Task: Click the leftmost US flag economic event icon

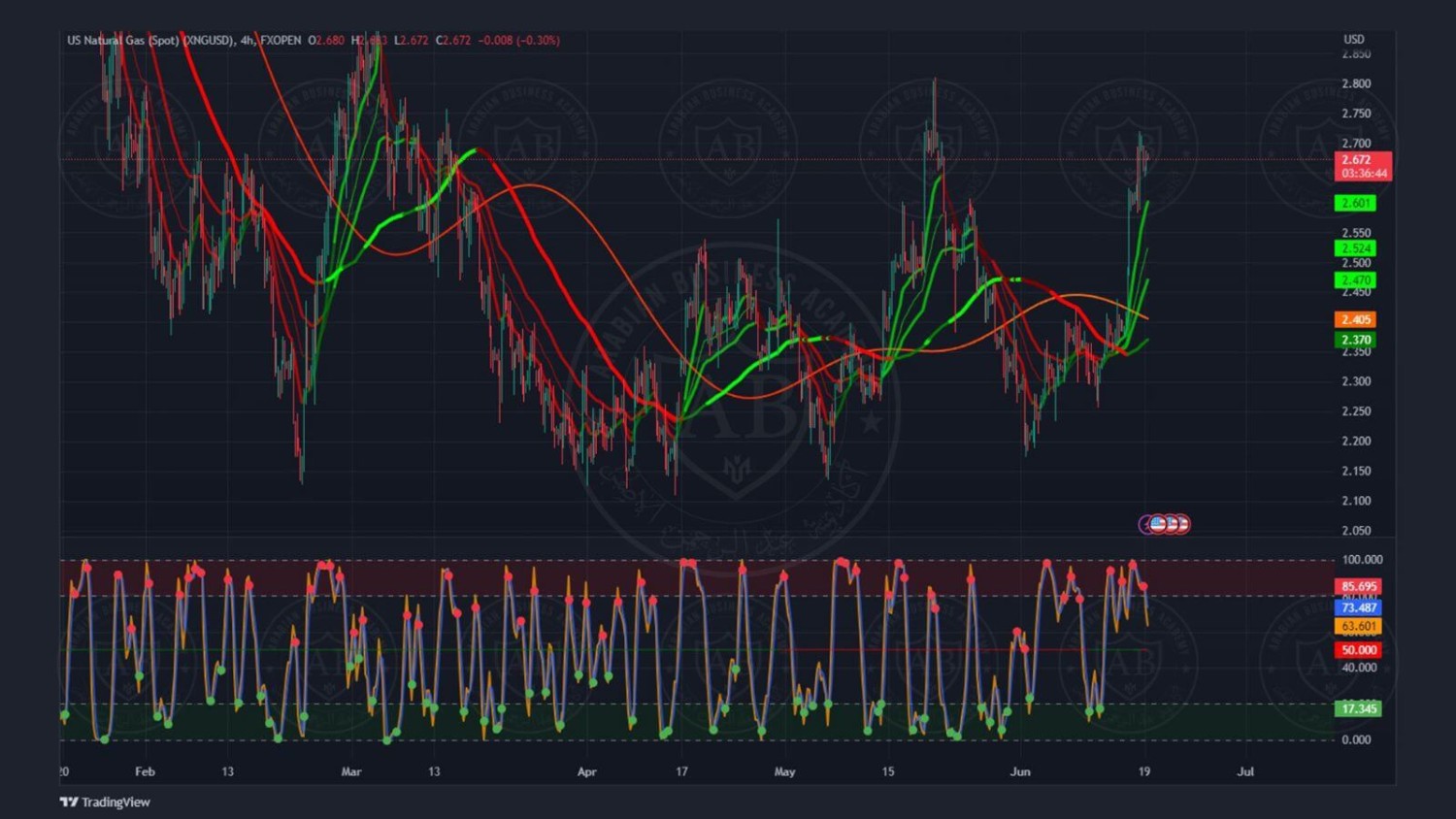Action: click(x=1158, y=524)
